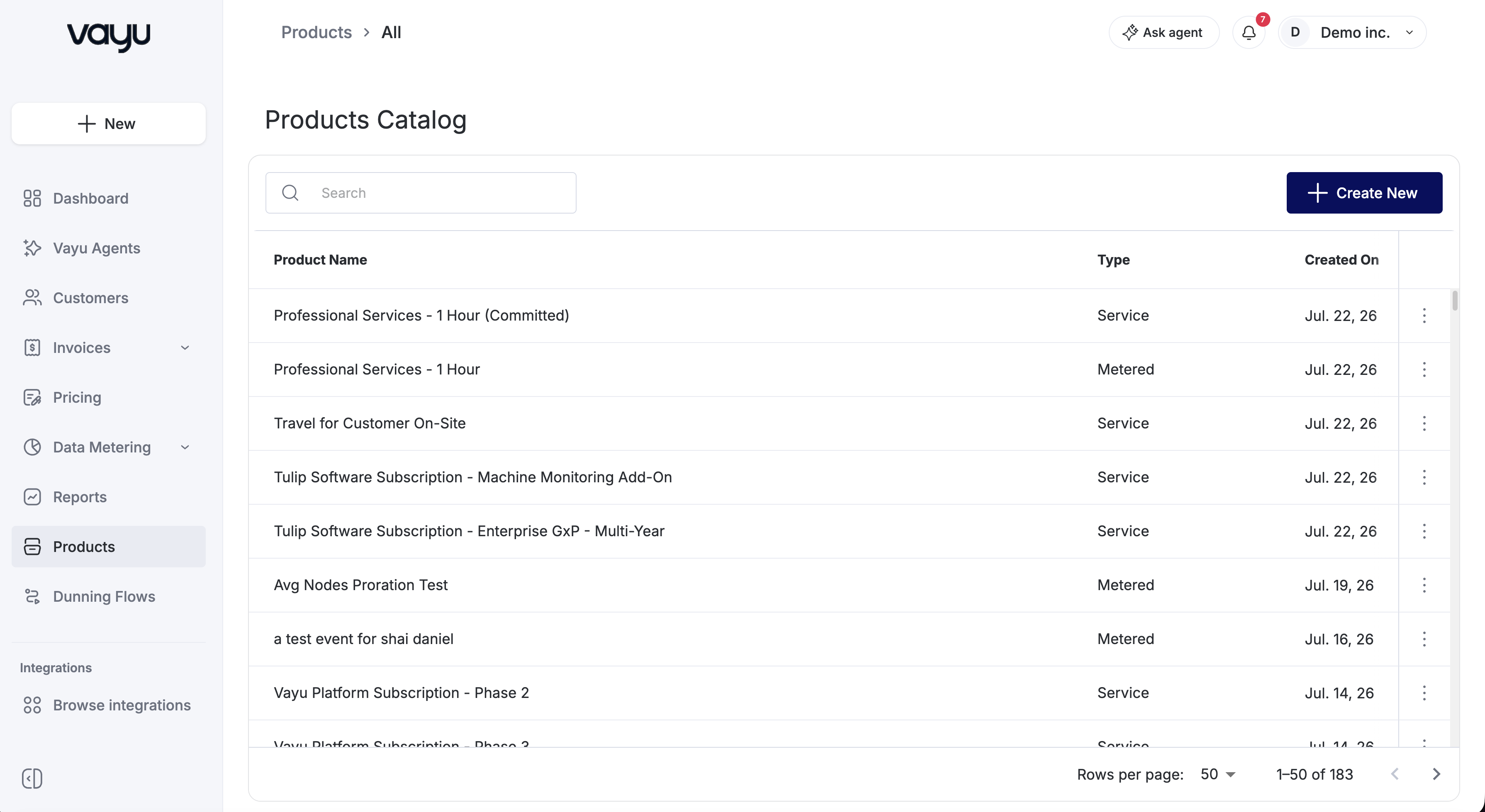Click the Products Catalog heading
The image size is (1485, 812).
tap(365, 120)
